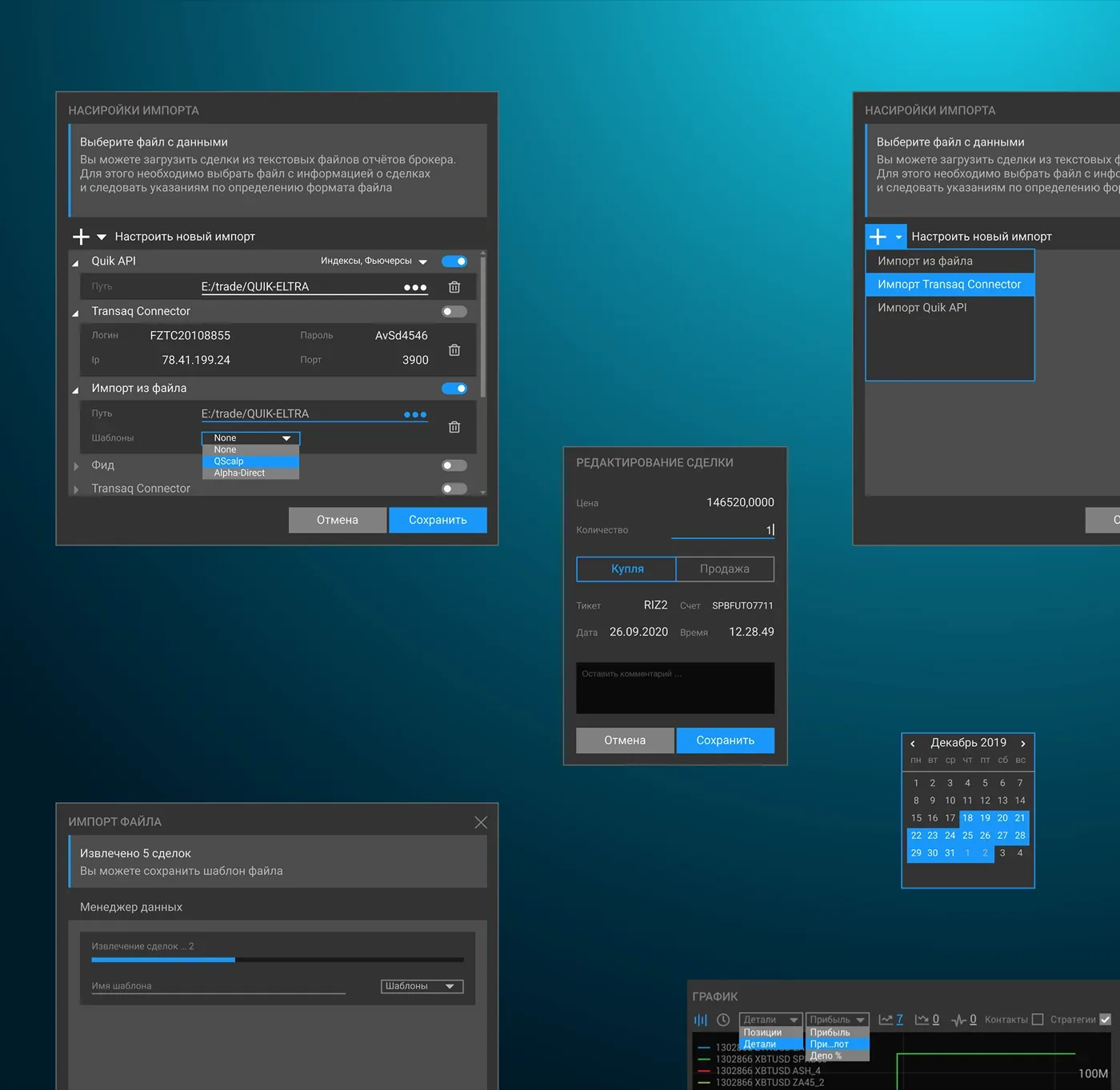Choose QScalp from the templates list
The width and height of the screenshot is (1120, 1090).
pyautogui.click(x=250, y=461)
